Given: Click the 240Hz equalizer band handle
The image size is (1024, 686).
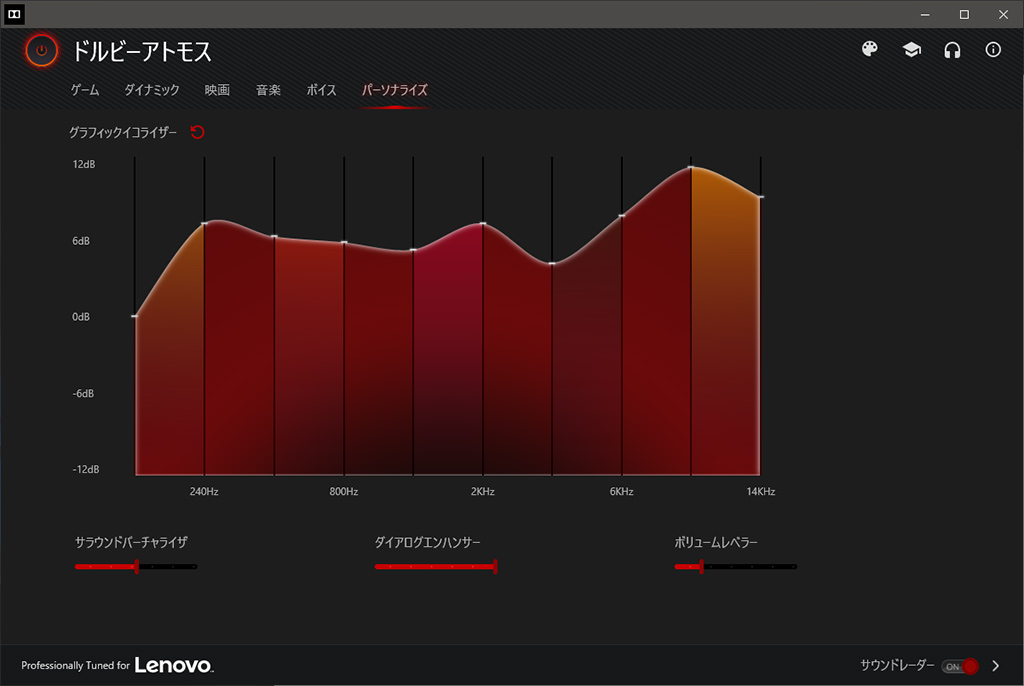Looking at the screenshot, I should point(204,223).
